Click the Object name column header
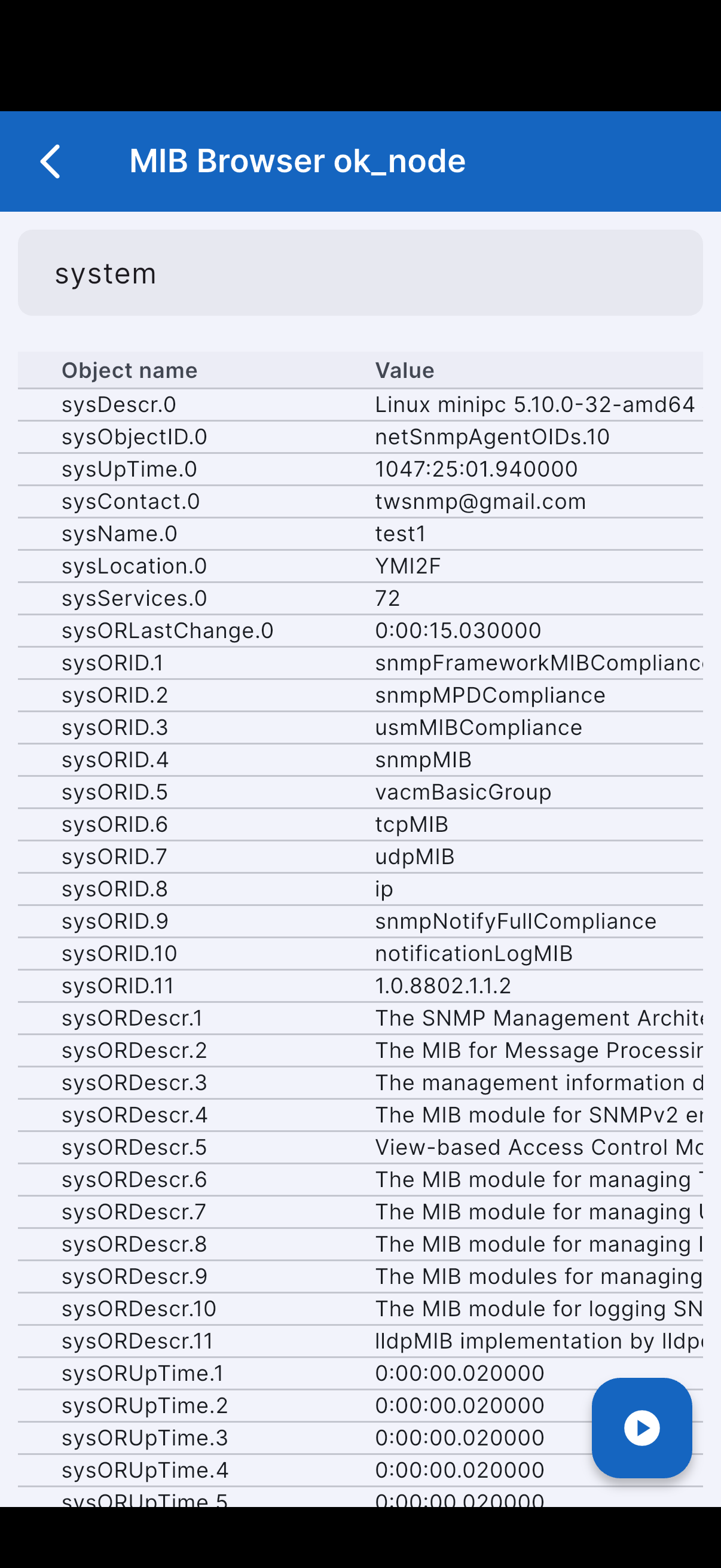Viewport: 721px width, 1568px height. (130, 370)
